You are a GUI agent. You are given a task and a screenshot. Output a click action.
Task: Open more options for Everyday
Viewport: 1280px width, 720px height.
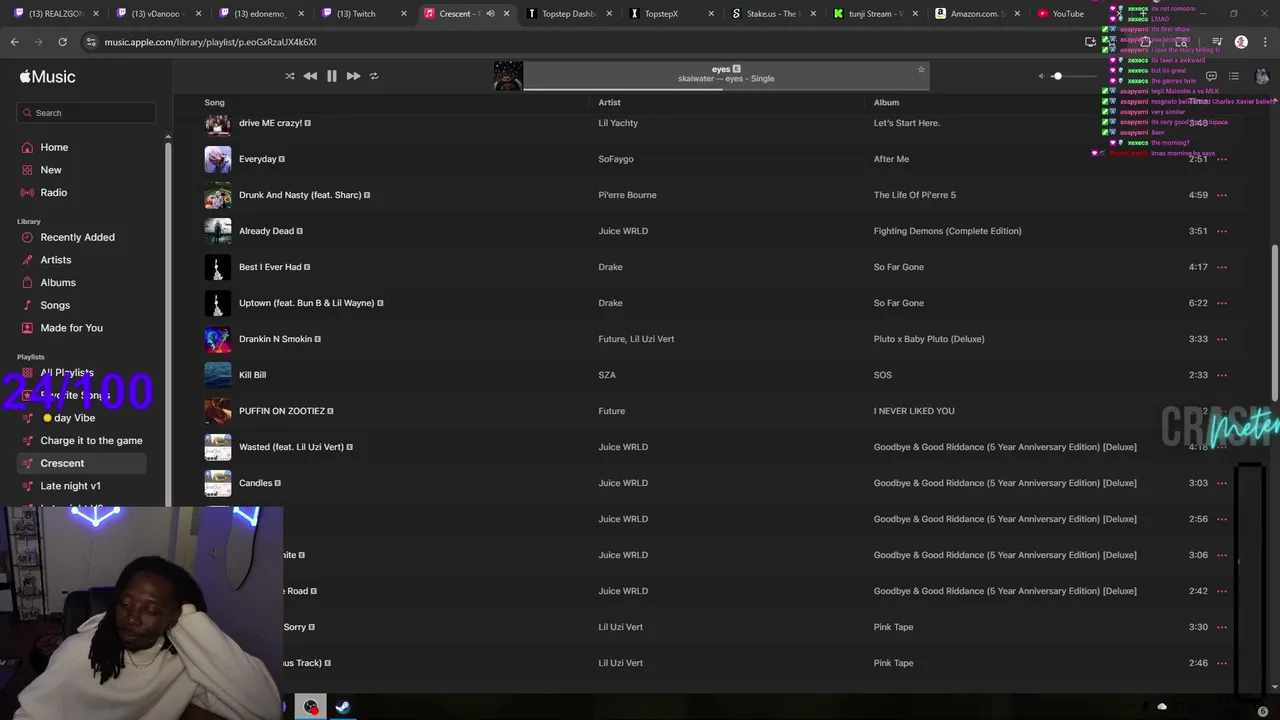1222,159
